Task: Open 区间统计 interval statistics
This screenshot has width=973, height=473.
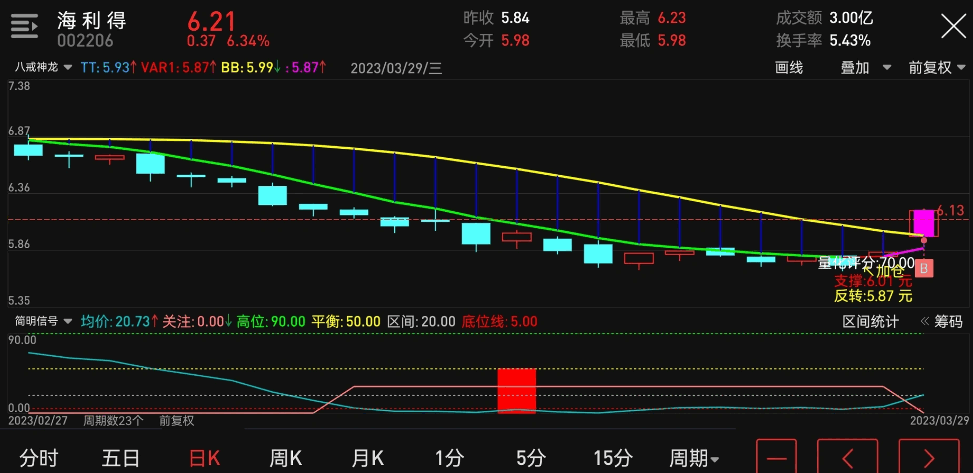Action: pyautogui.click(x=871, y=322)
